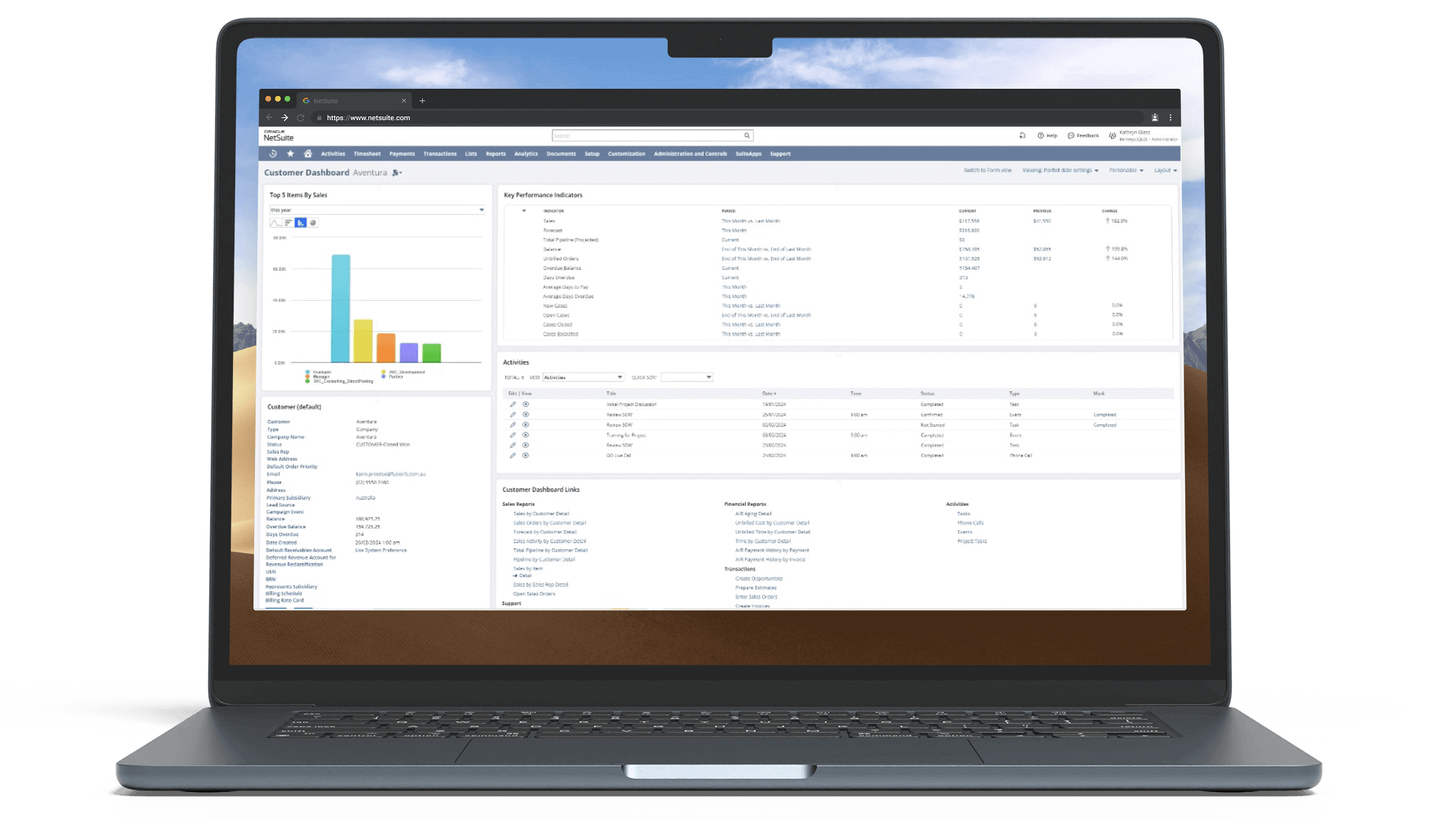
Task: Open the A/R Aging Detail link
Action: click(753, 514)
